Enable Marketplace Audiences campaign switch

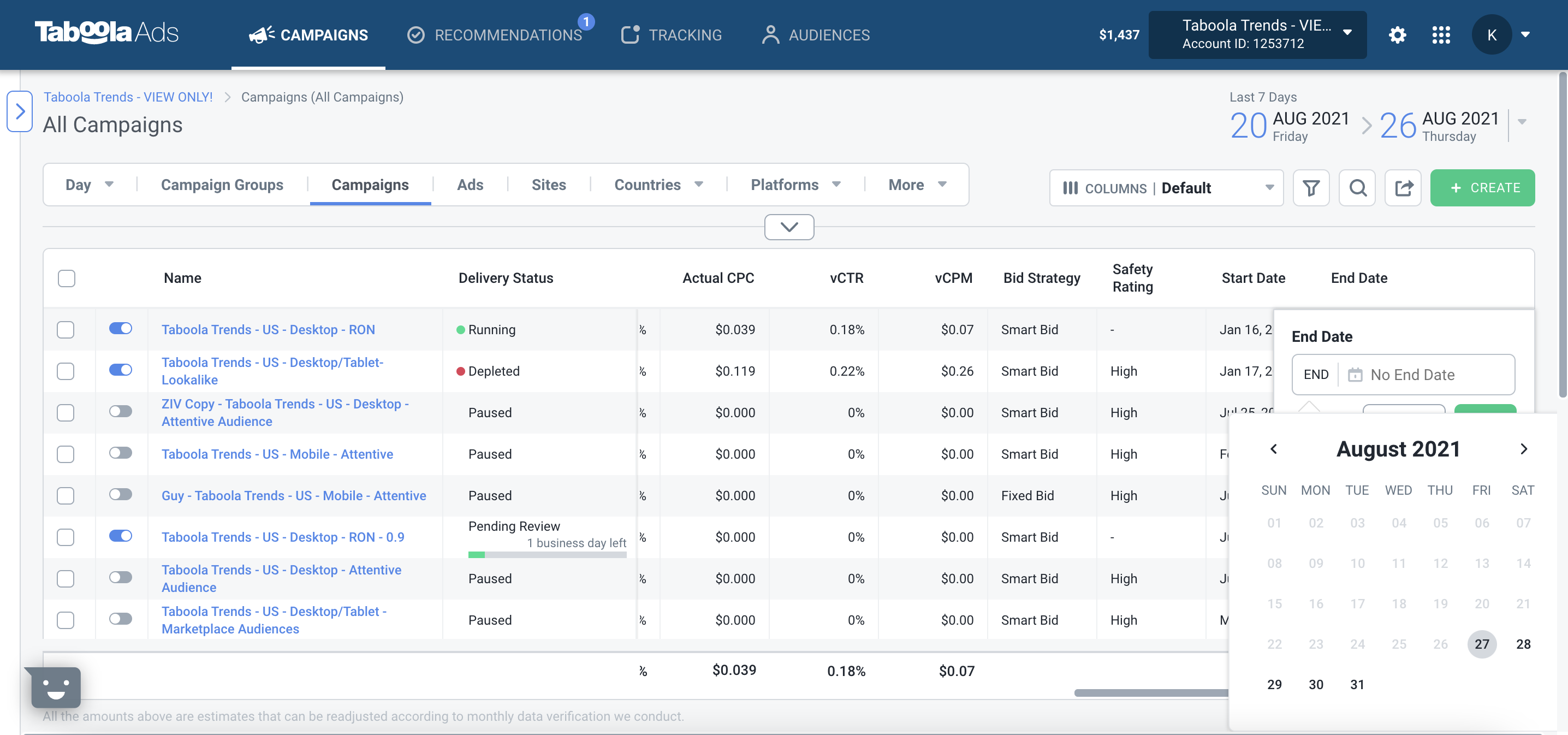click(x=121, y=619)
